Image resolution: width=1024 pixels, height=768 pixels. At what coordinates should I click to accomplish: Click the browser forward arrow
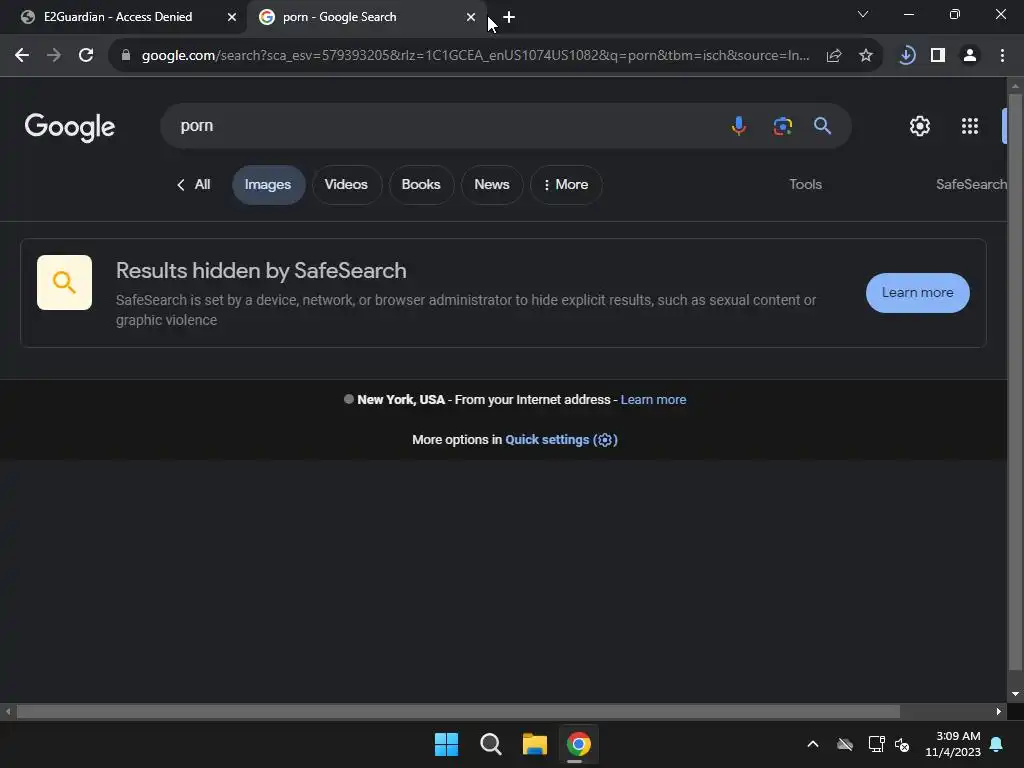pos(54,56)
